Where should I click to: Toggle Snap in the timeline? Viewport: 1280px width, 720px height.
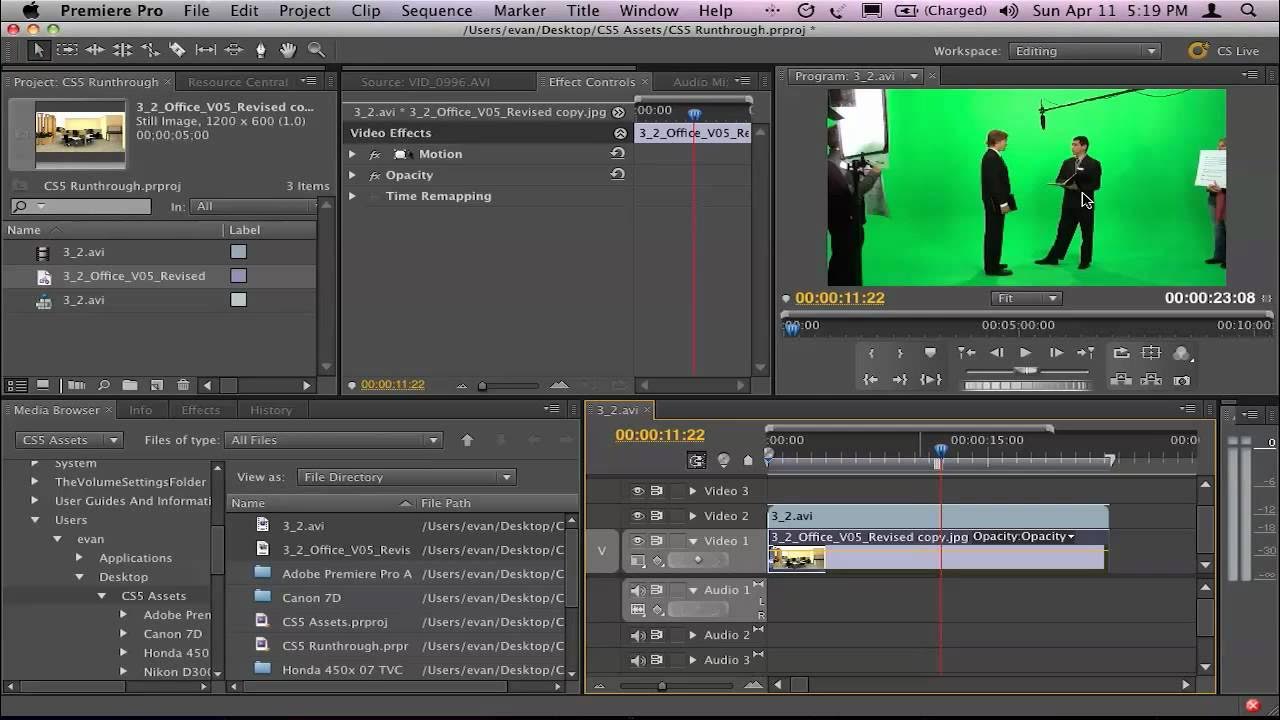(697, 460)
